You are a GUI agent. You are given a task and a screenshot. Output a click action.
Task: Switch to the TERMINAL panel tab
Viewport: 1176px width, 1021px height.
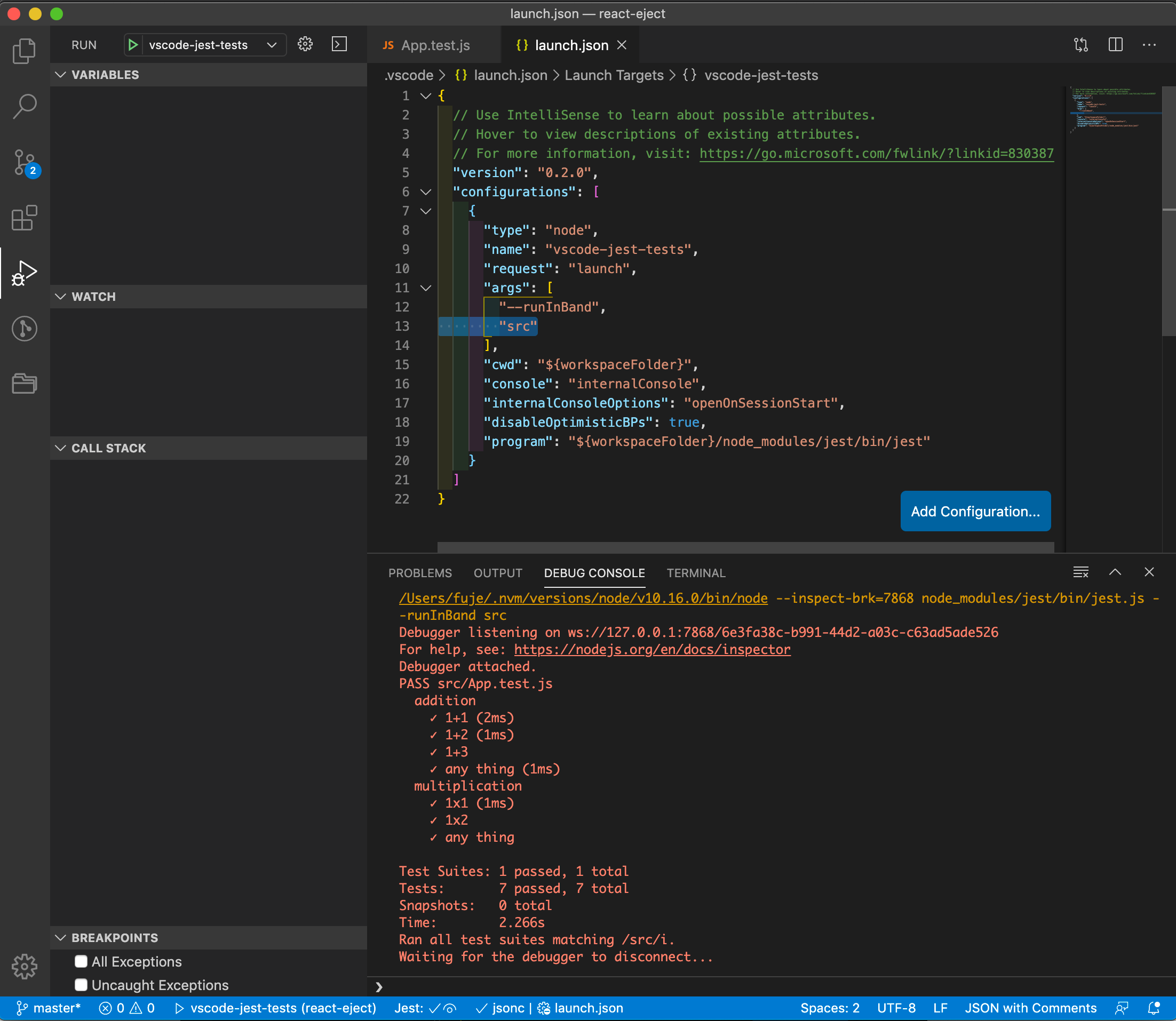point(696,573)
